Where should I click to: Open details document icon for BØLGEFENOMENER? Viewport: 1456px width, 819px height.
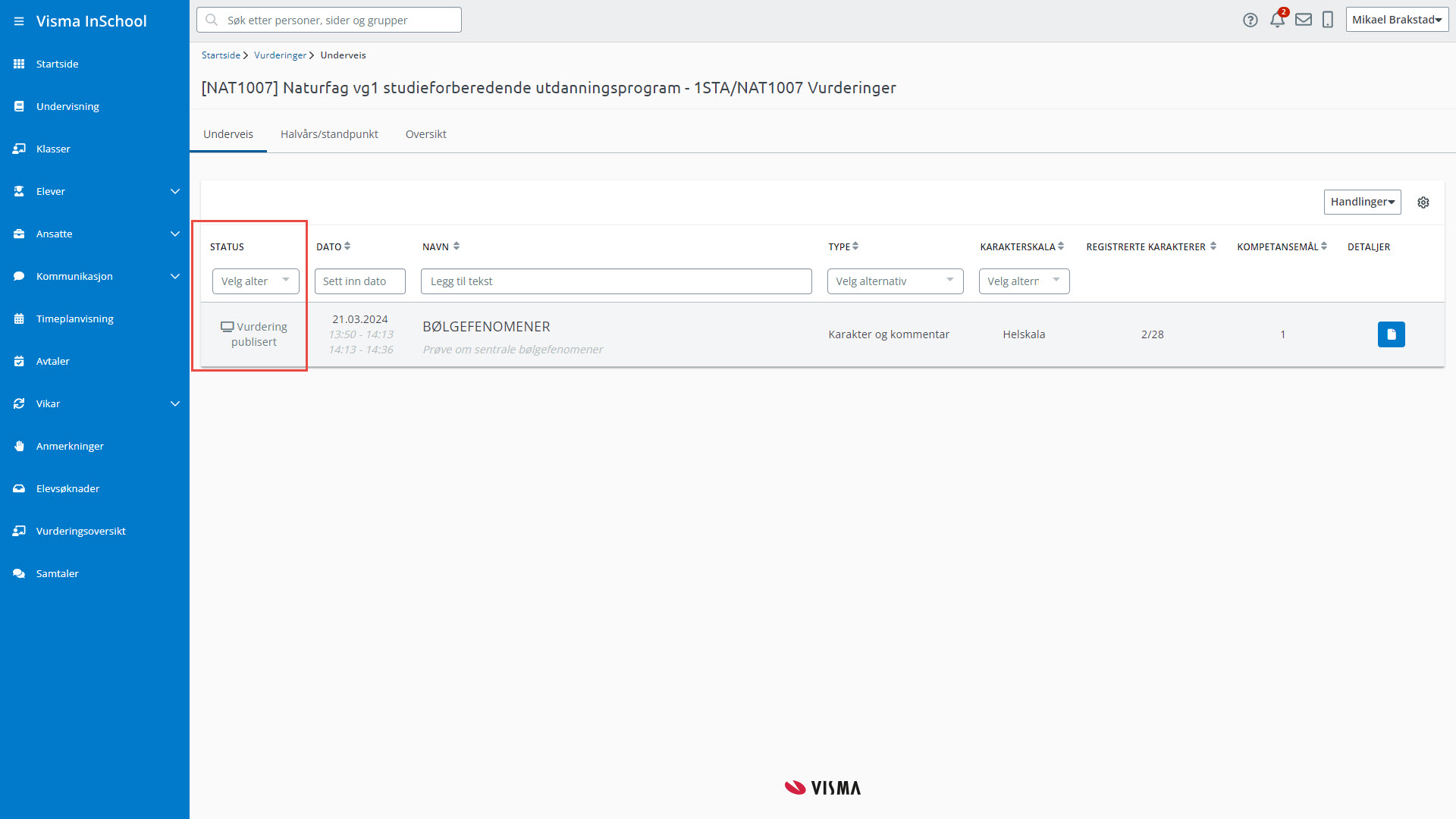(x=1392, y=334)
